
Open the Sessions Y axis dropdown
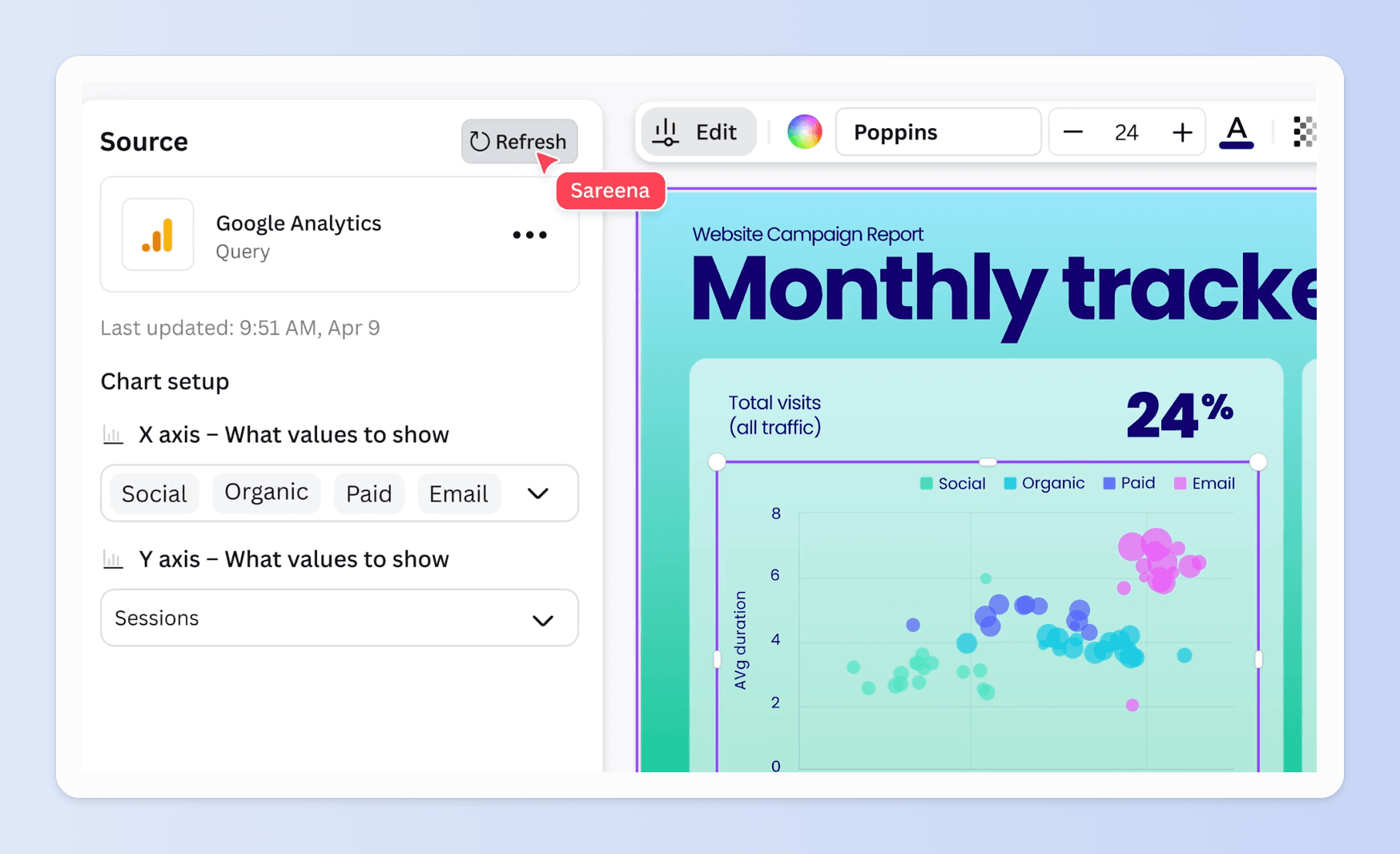coord(340,618)
